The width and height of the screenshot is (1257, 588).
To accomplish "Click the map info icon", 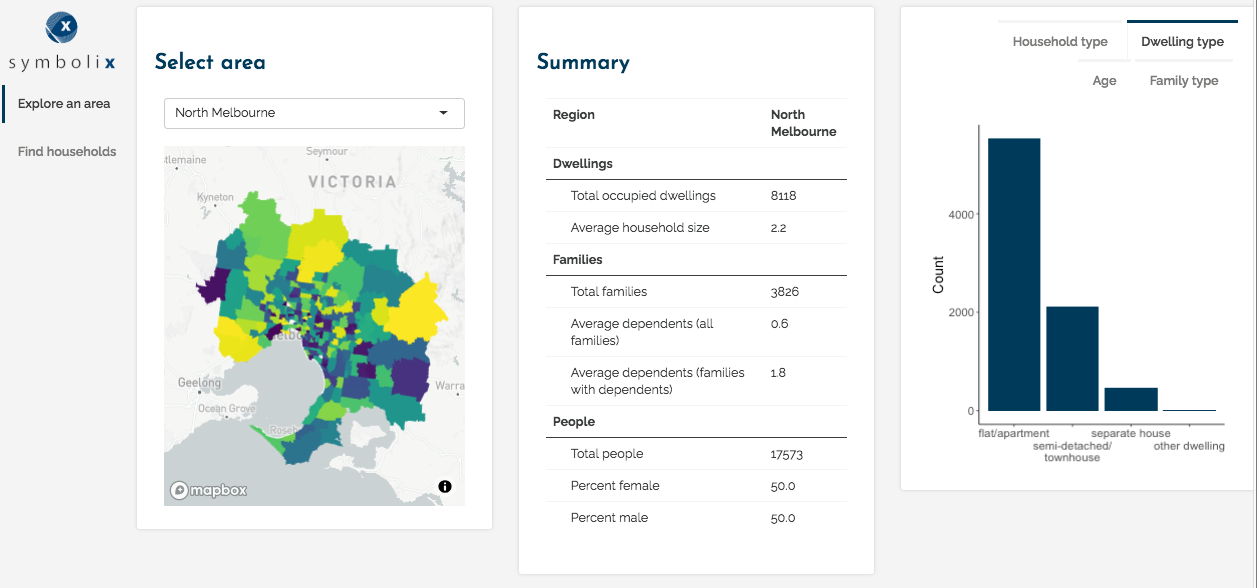I will pos(445,486).
